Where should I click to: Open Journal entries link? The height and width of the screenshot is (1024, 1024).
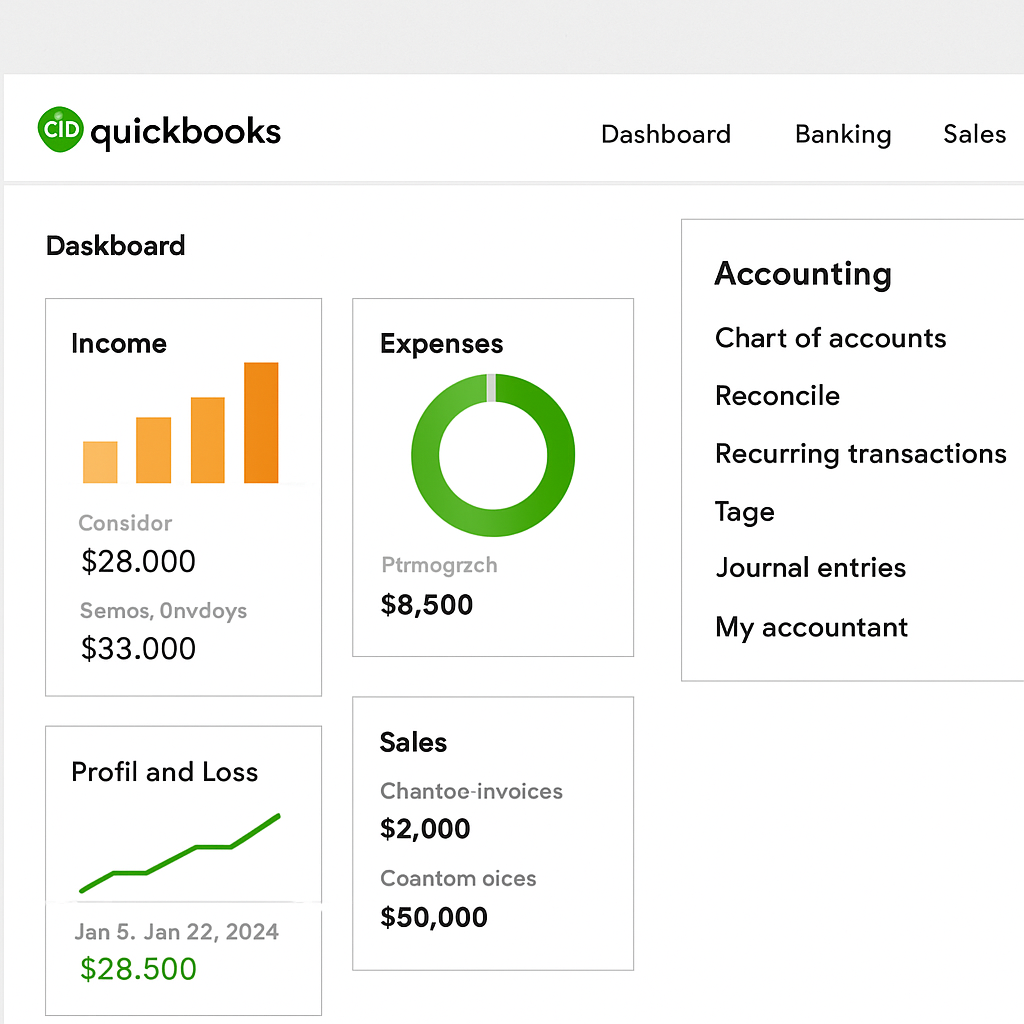click(x=810, y=568)
